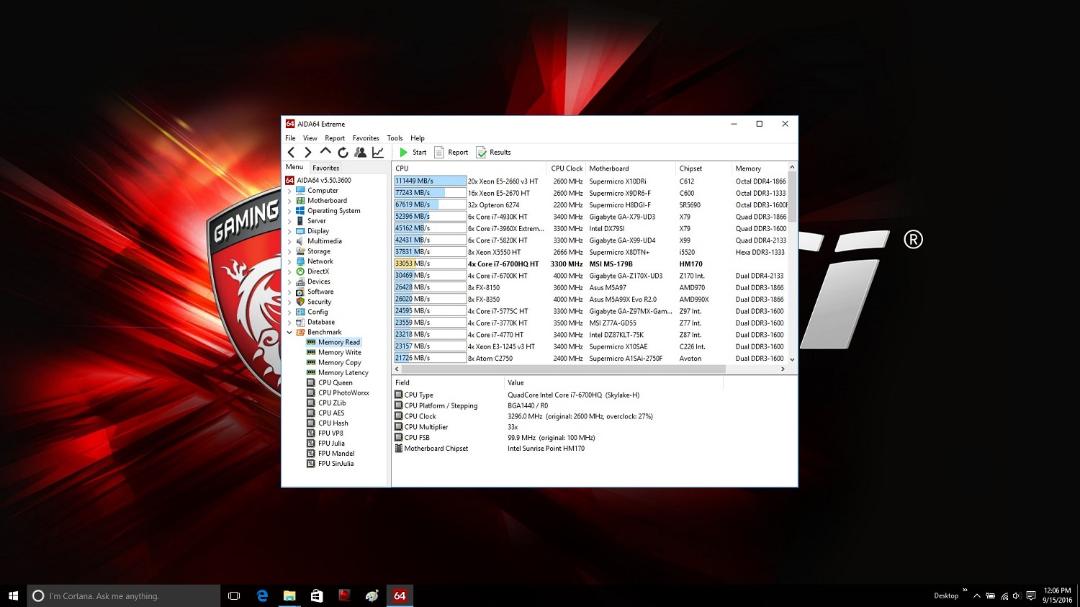Expand the Network tree node arrow
Viewport: 1080px width, 607px height.
289,261
